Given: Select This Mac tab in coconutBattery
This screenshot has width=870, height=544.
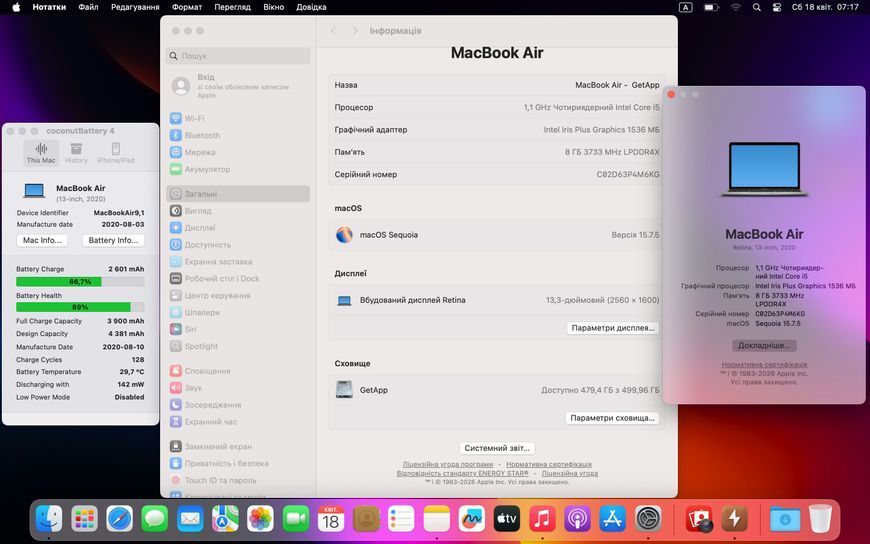Looking at the screenshot, I should (41, 153).
